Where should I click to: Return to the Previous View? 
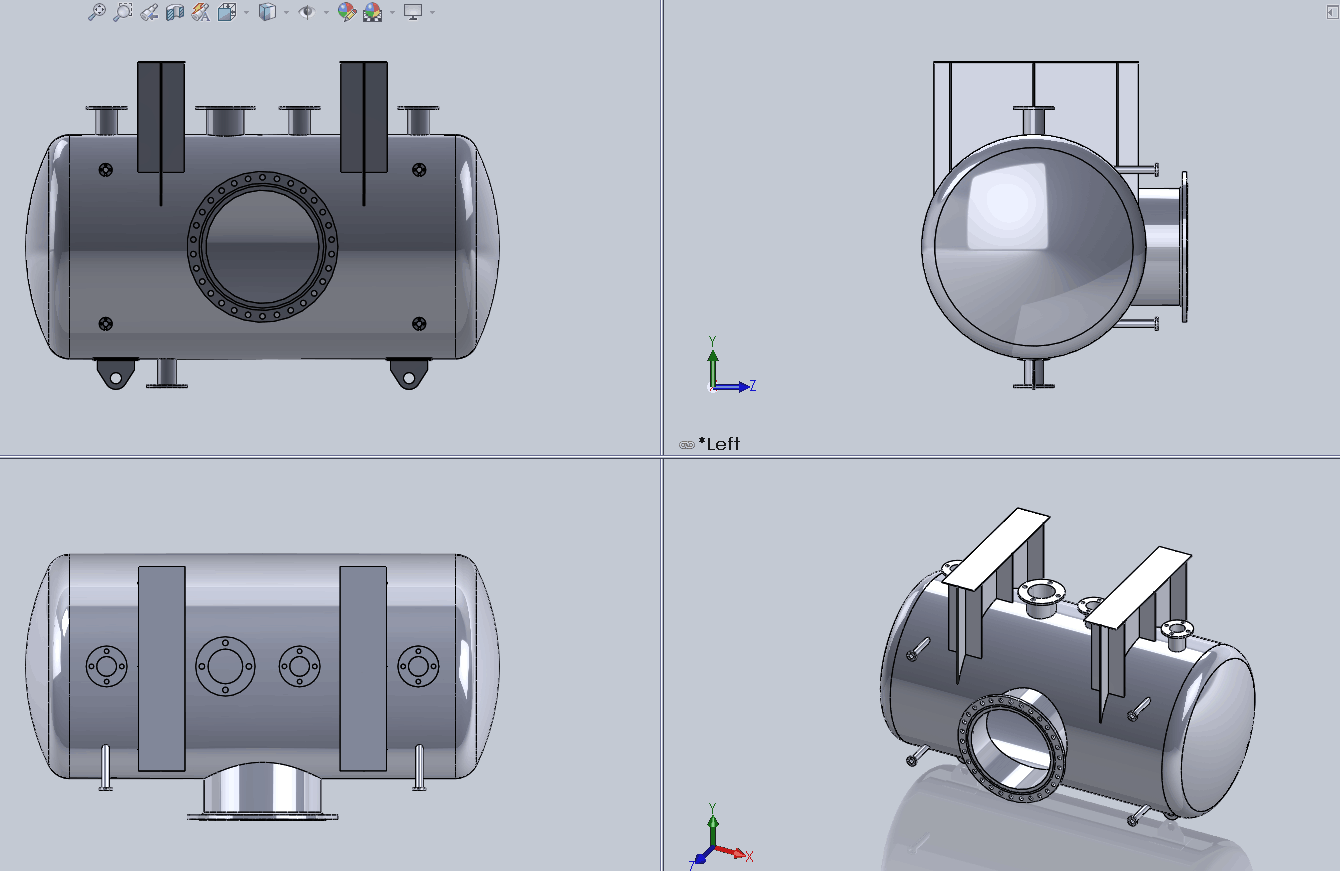tap(148, 12)
